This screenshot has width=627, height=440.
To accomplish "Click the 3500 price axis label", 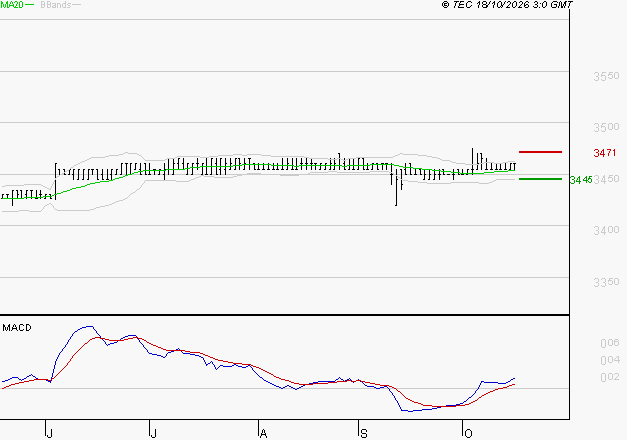I will (x=606, y=127).
